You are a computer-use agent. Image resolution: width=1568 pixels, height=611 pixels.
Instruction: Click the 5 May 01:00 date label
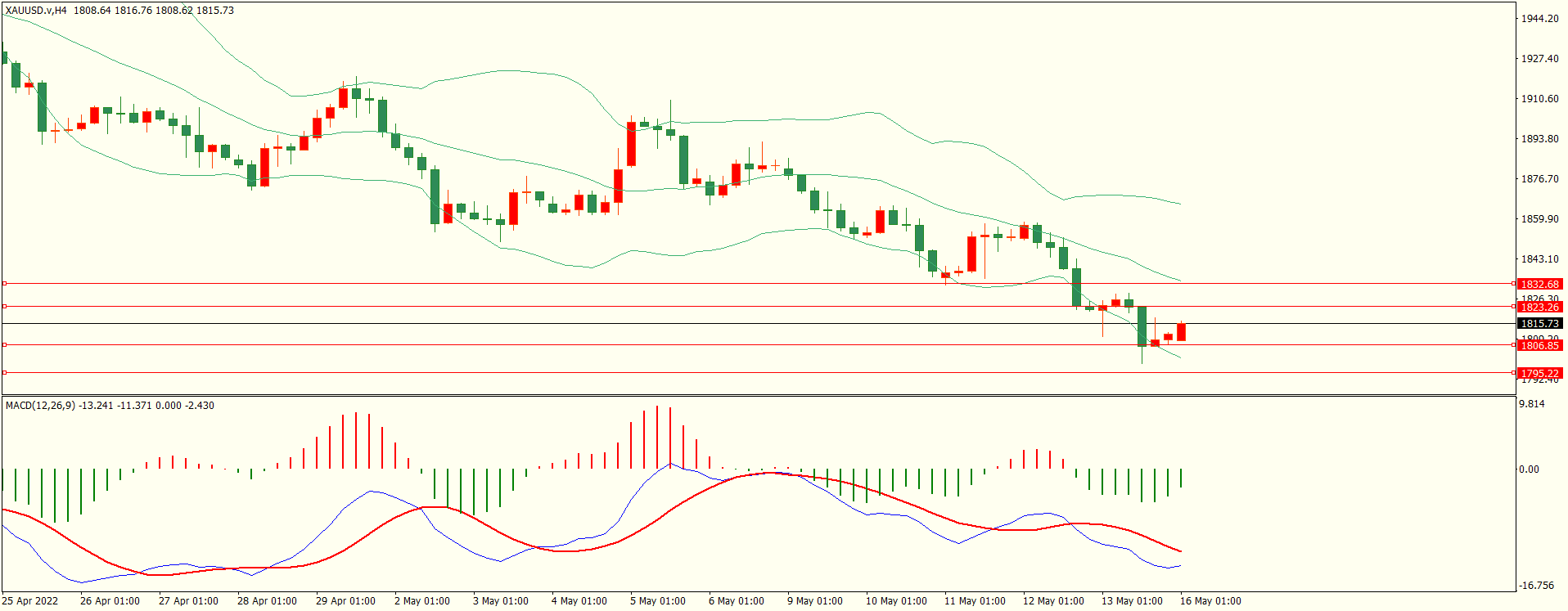pos(658,601)
